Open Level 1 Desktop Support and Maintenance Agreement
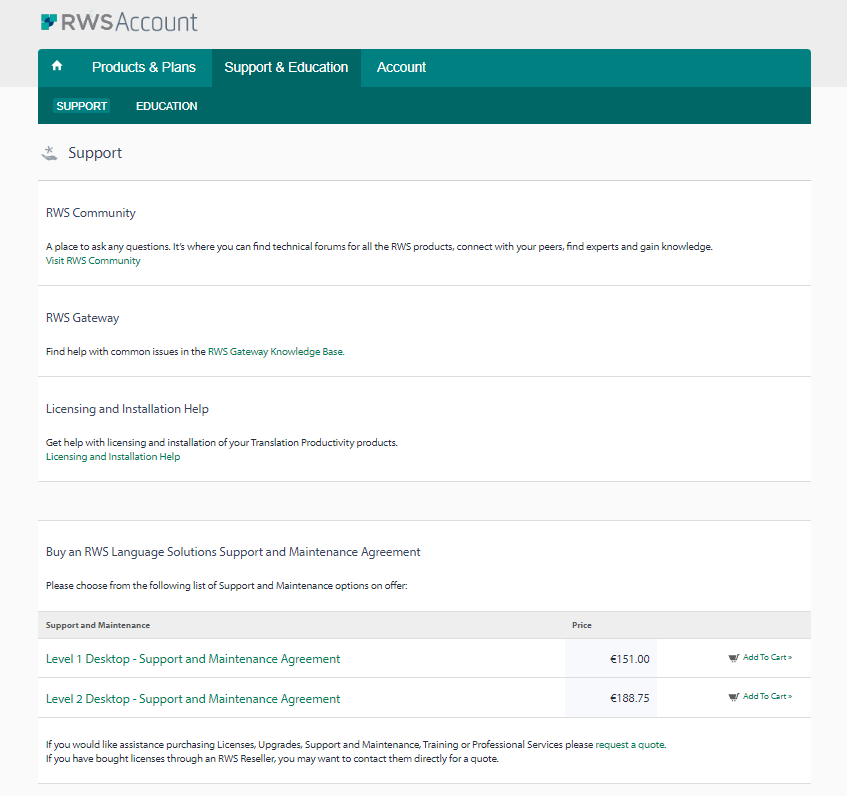The height and width of the screenshot is (796, 847). (x=193, y=659)
